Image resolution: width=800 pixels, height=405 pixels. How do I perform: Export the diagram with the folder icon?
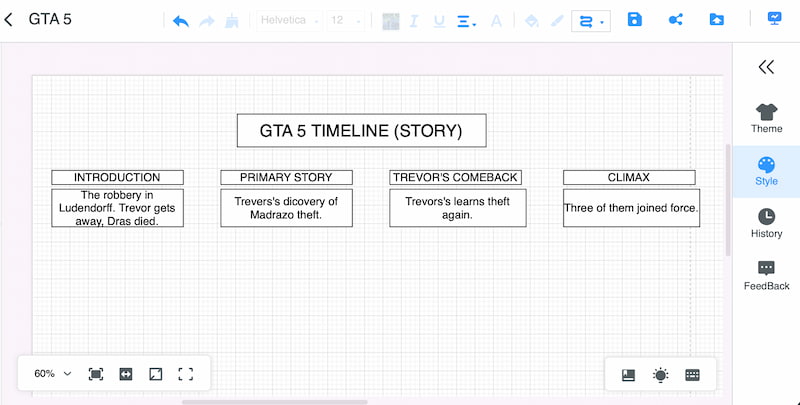[x=716, y=19]
